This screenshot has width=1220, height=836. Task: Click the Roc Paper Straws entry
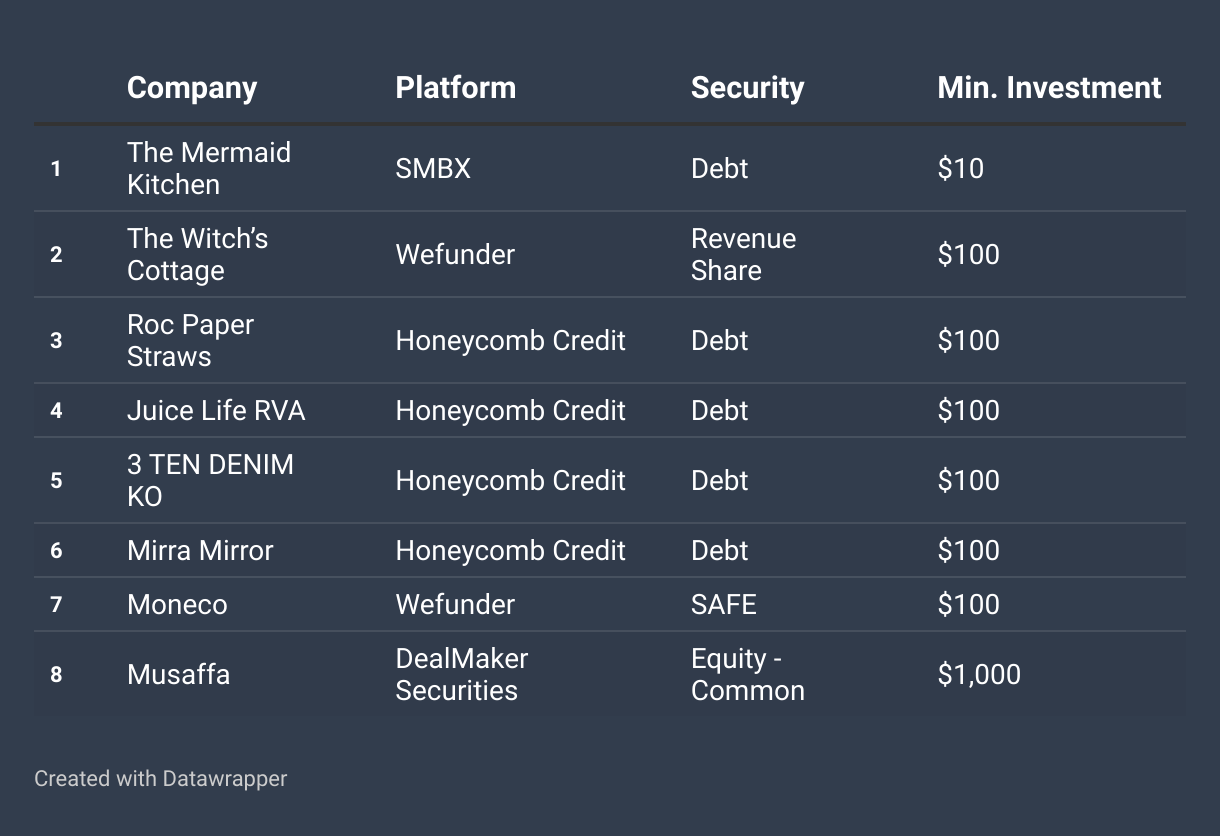[x=191, y=340]
